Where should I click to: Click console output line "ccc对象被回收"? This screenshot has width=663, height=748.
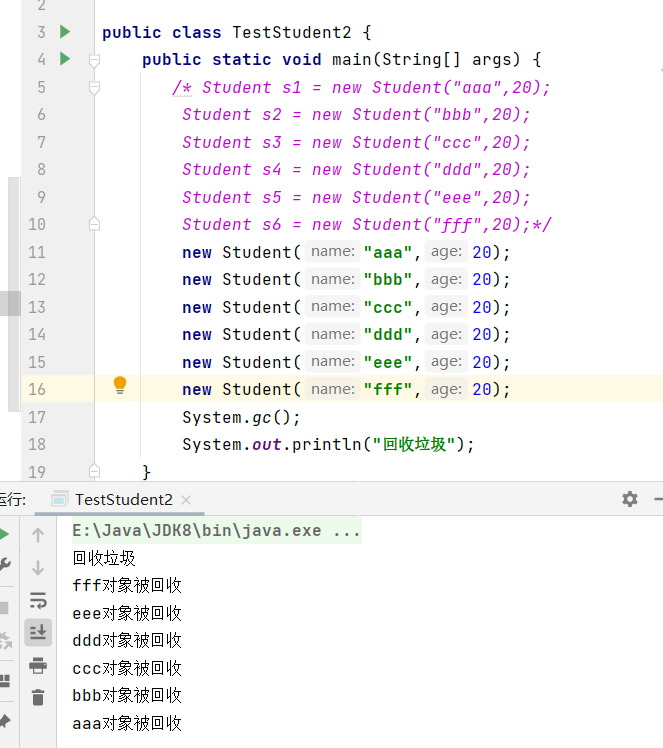coord(127,668)
